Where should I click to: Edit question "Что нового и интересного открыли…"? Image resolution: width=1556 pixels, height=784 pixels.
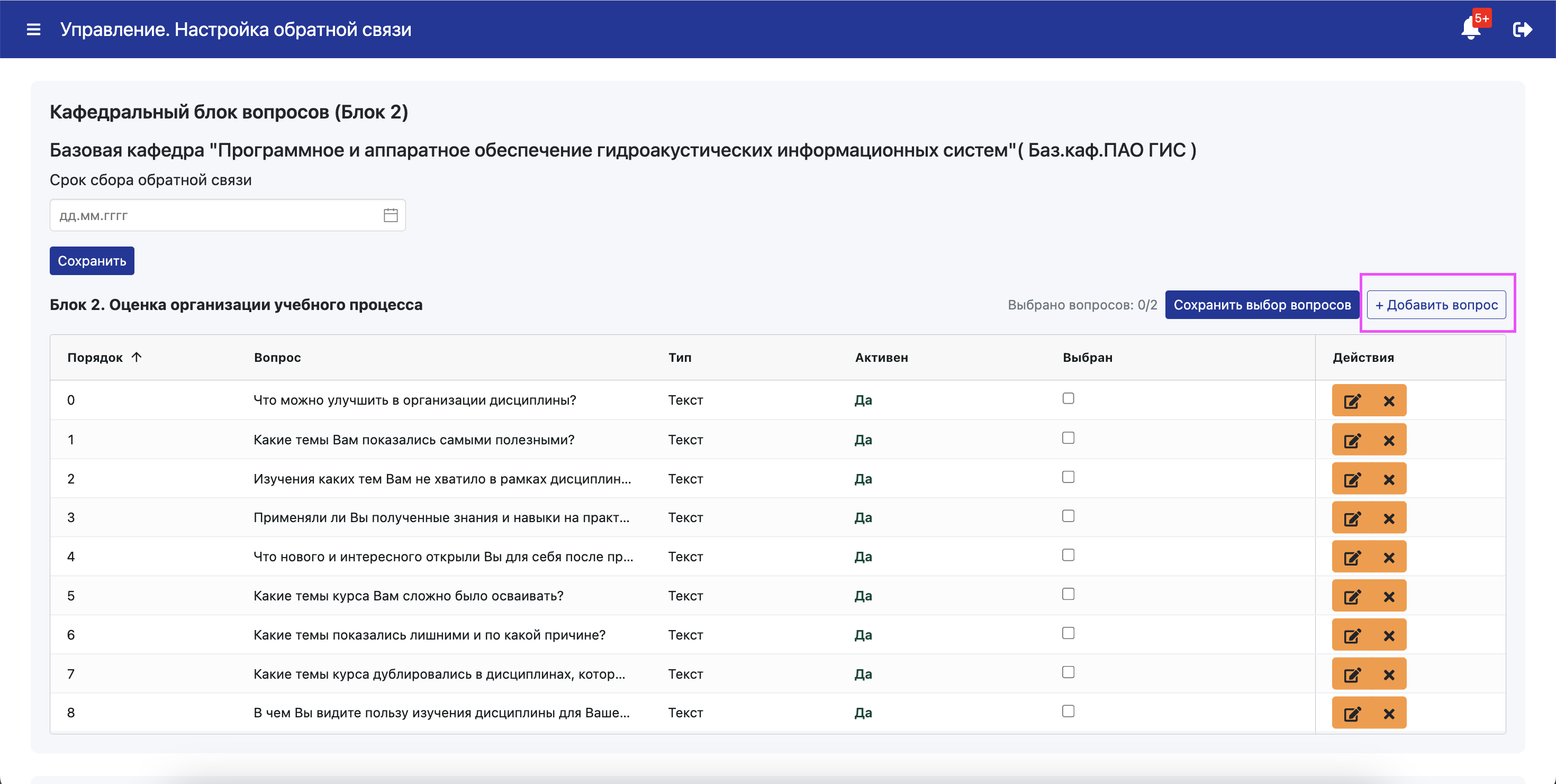[x=1352, y=557]
